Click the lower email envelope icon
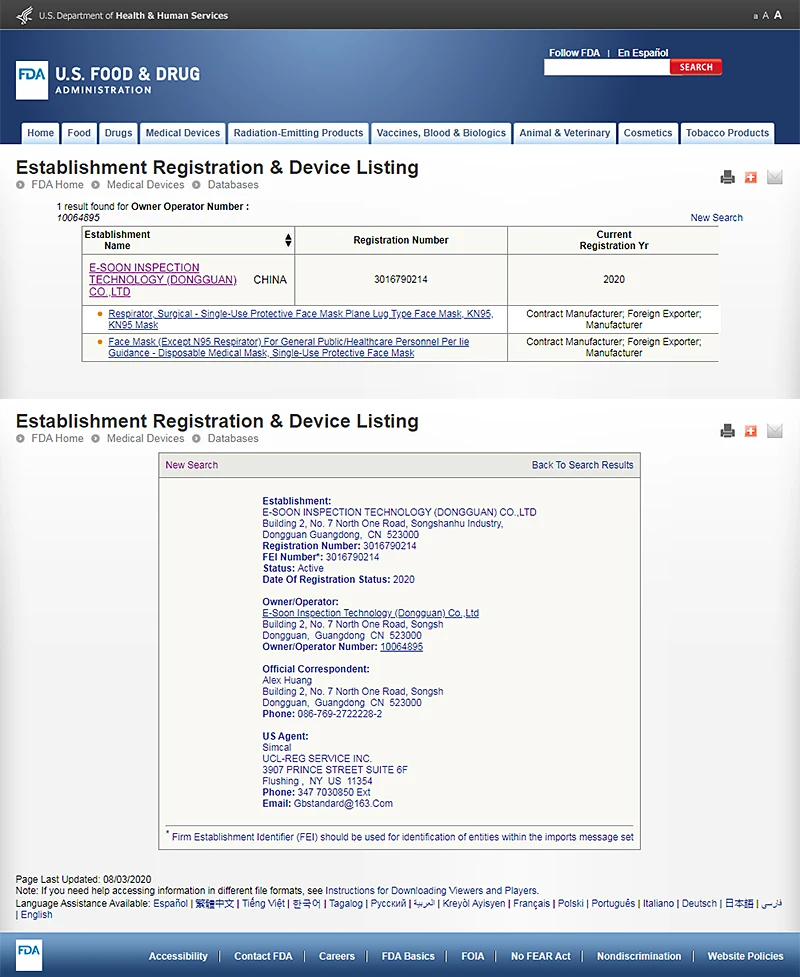Screen dimensions: 800x977 [x=774, y=431]
